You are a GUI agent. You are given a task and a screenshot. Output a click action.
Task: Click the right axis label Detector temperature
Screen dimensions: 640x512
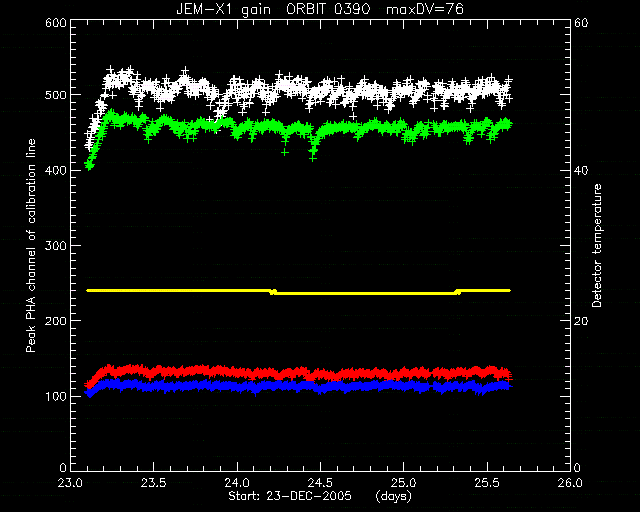pos(597,245)
